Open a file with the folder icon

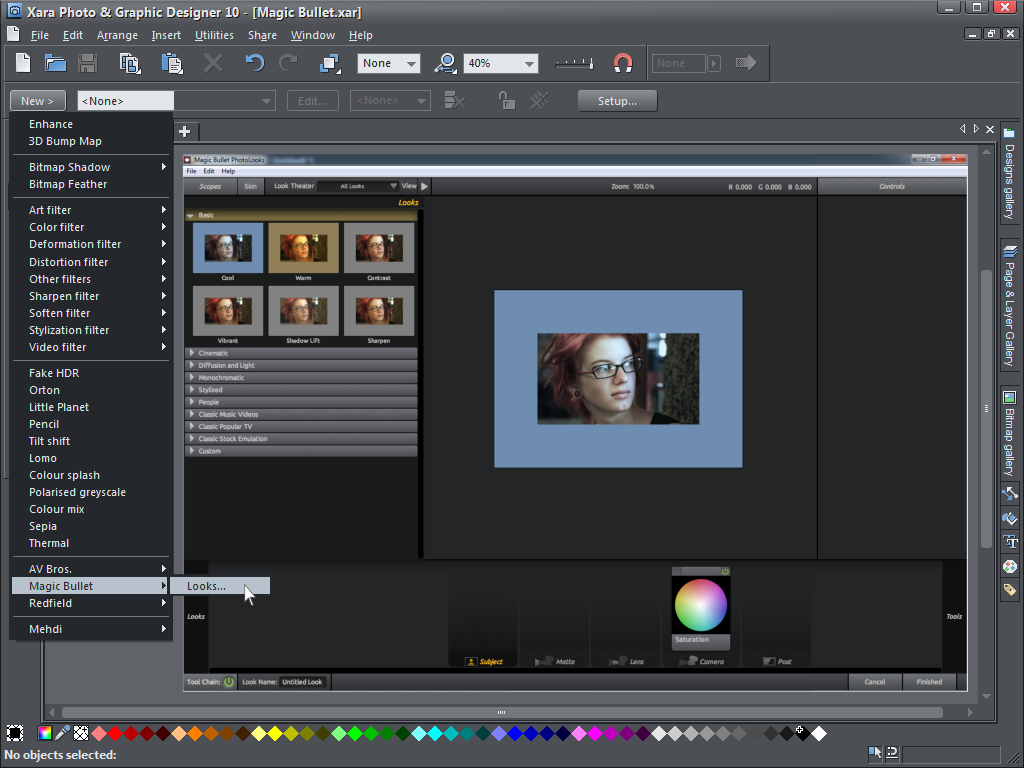pyautogui.click(x=55, y=63)
